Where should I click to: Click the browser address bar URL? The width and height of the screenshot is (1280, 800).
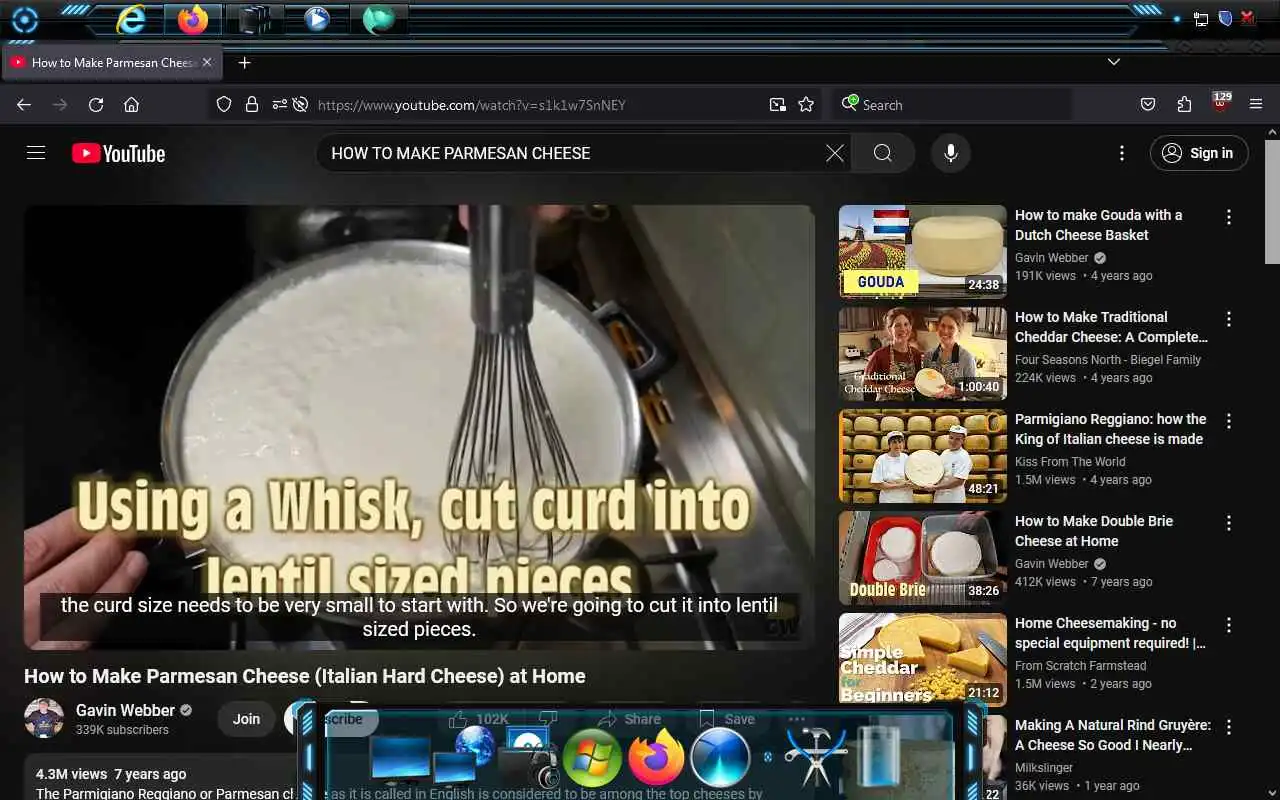471,105
